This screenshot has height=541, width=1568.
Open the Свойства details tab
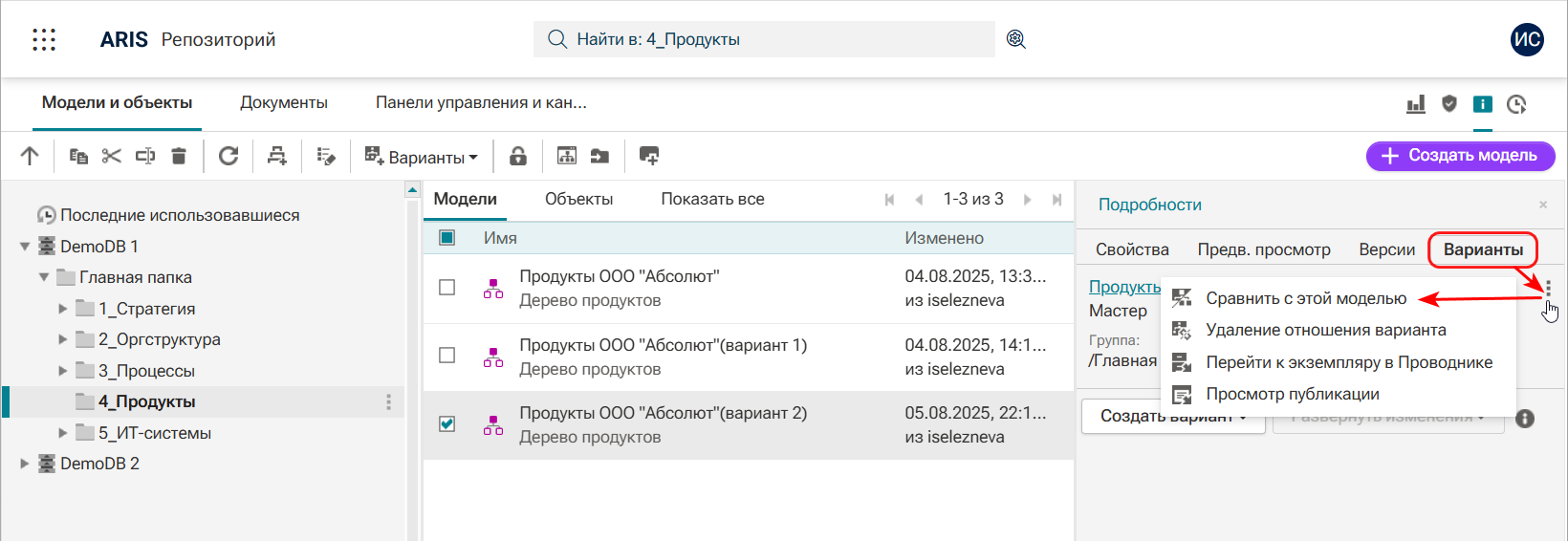[1132, 249]
